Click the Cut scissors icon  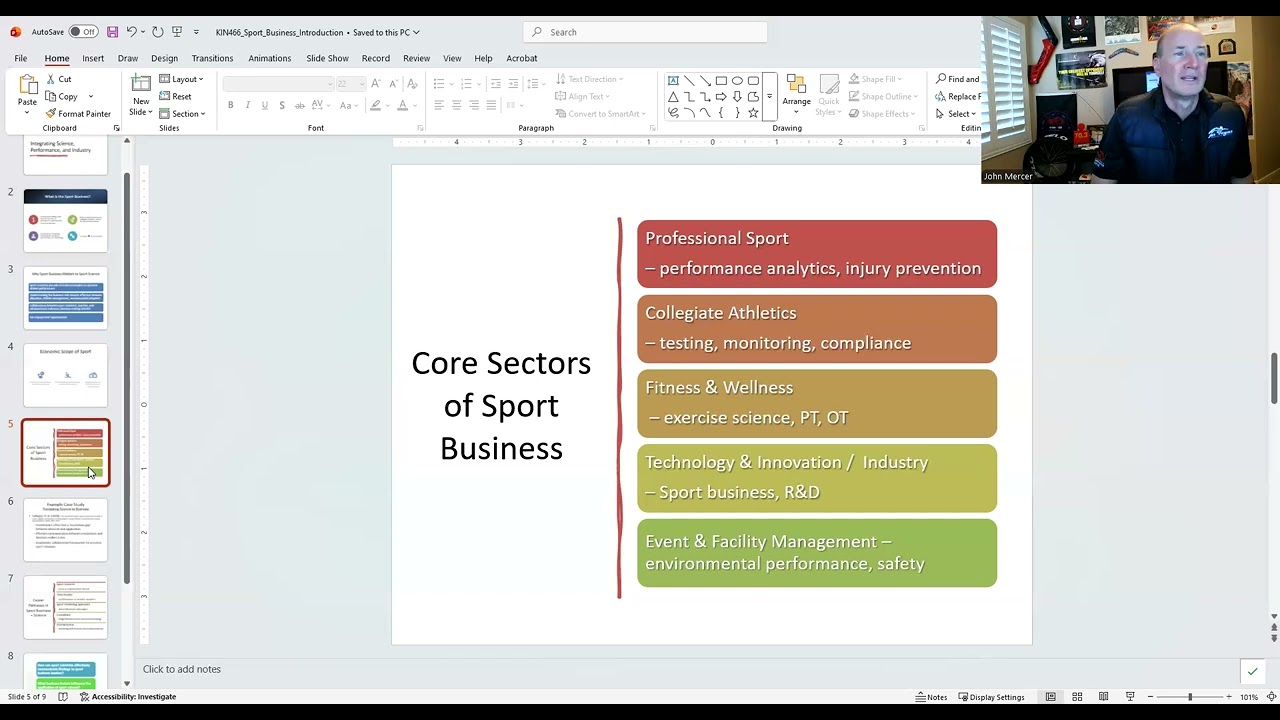coord(49,79)
